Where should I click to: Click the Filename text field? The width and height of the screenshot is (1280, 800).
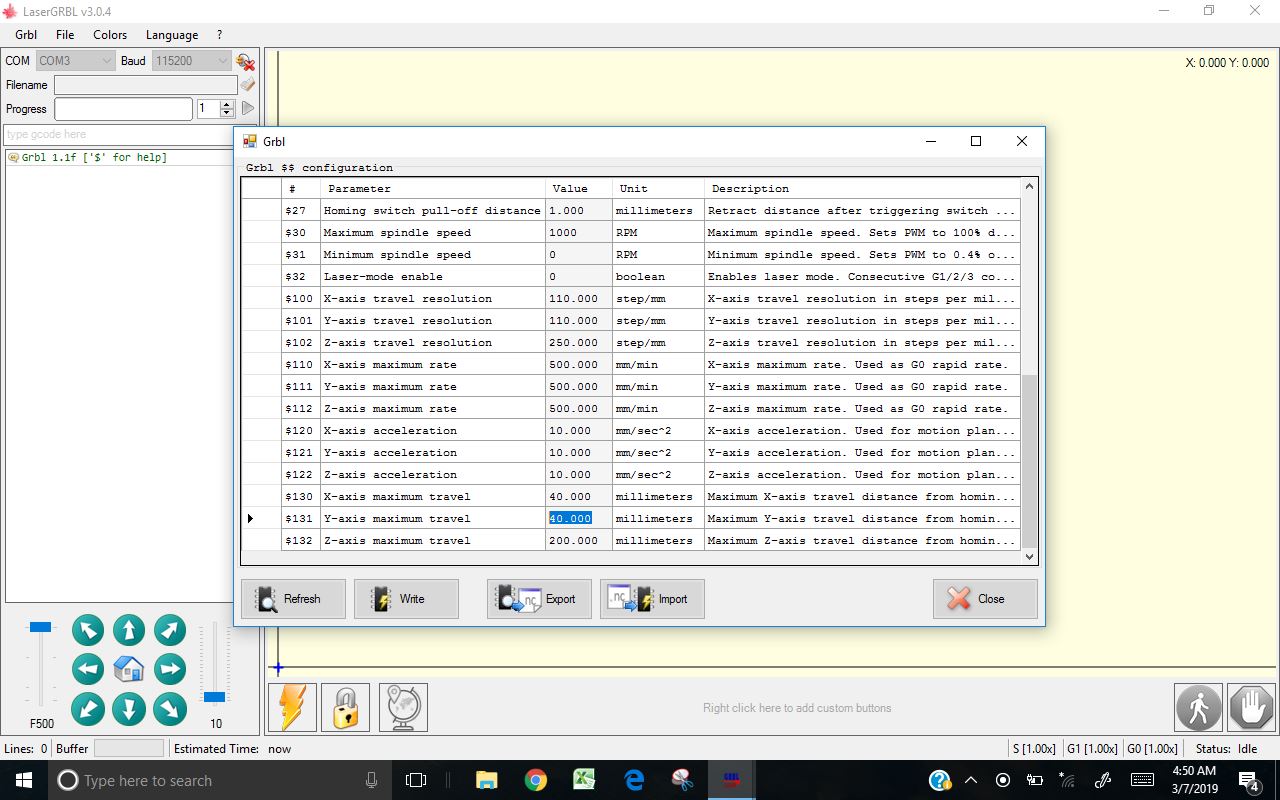click(145, 85)
